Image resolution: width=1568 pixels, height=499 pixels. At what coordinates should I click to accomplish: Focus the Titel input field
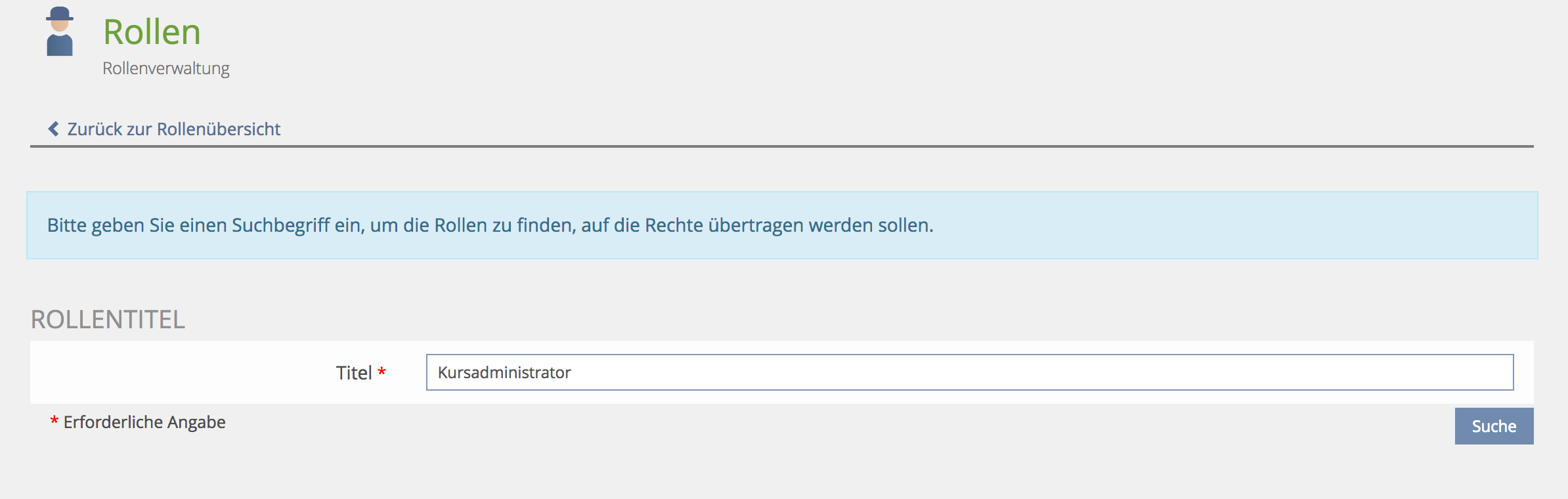pyautogui.click(x=969, y=372)
